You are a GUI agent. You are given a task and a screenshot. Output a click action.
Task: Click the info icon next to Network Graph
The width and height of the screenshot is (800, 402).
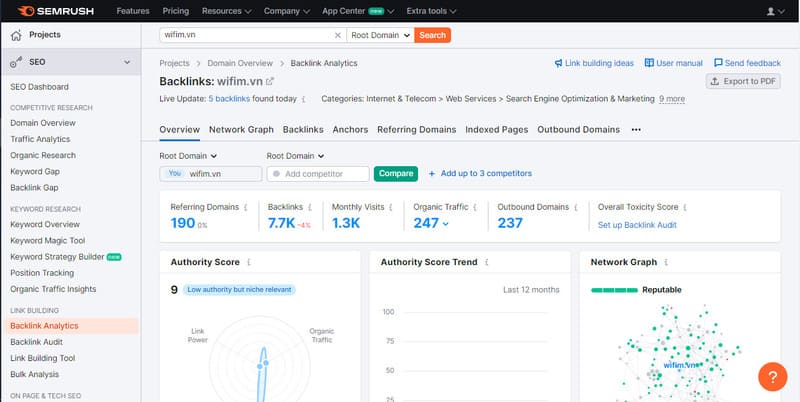click(666, 262)
